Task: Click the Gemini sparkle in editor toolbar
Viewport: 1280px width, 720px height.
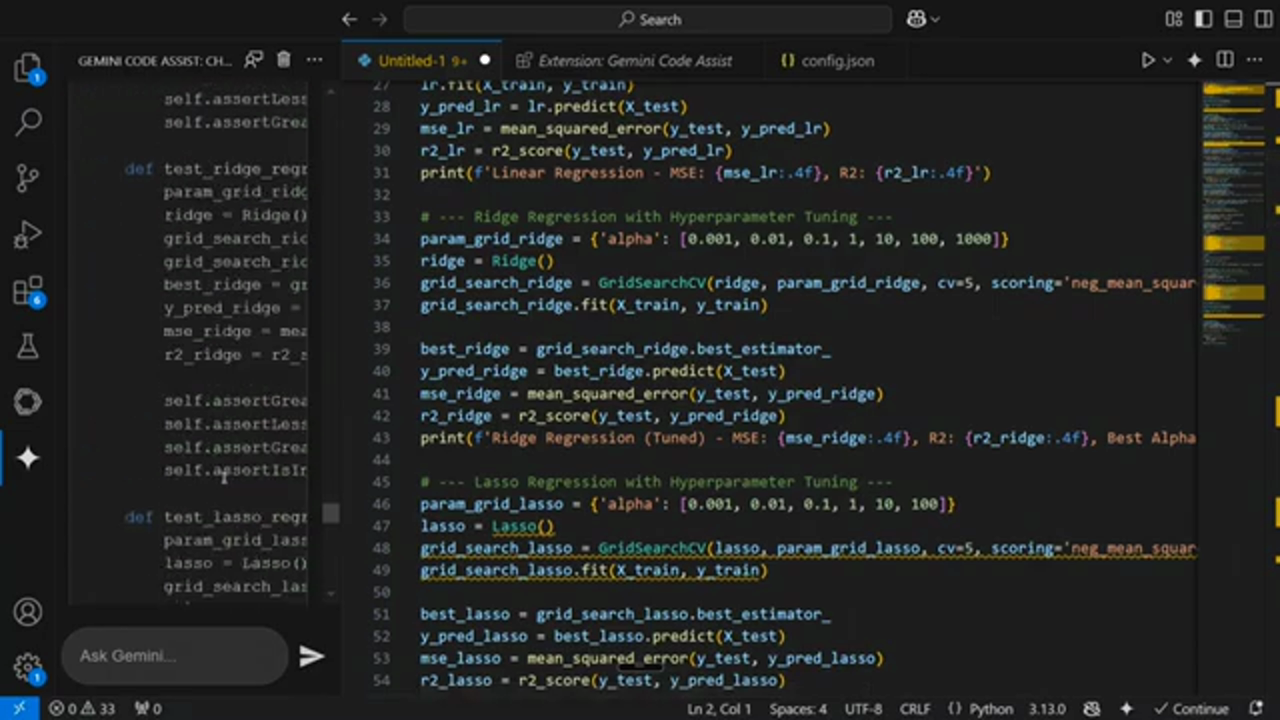Action: click(1194, 60)
